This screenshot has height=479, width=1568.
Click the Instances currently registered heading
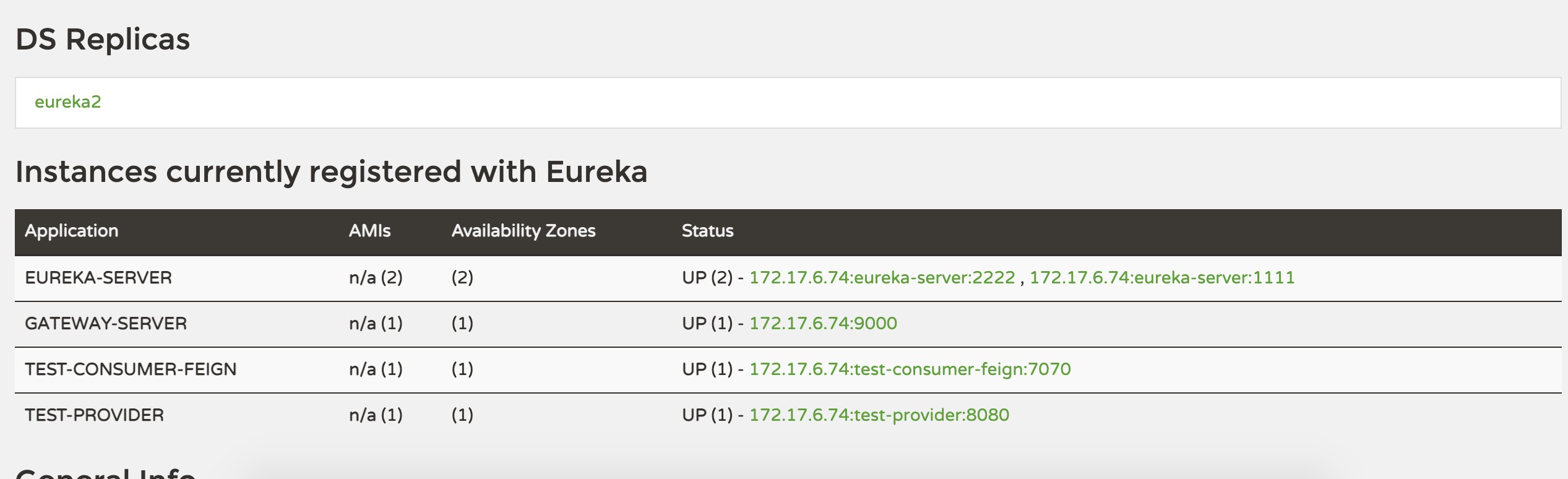point(331,172)
